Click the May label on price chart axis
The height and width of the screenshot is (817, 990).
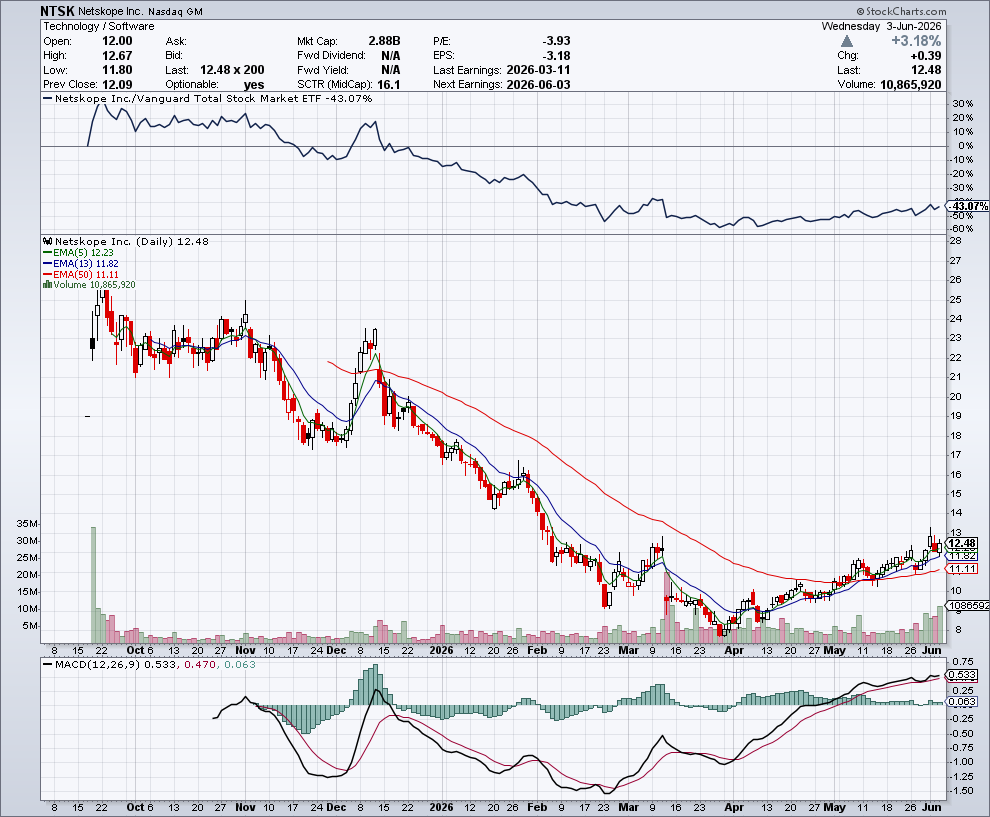coord(834,650)
